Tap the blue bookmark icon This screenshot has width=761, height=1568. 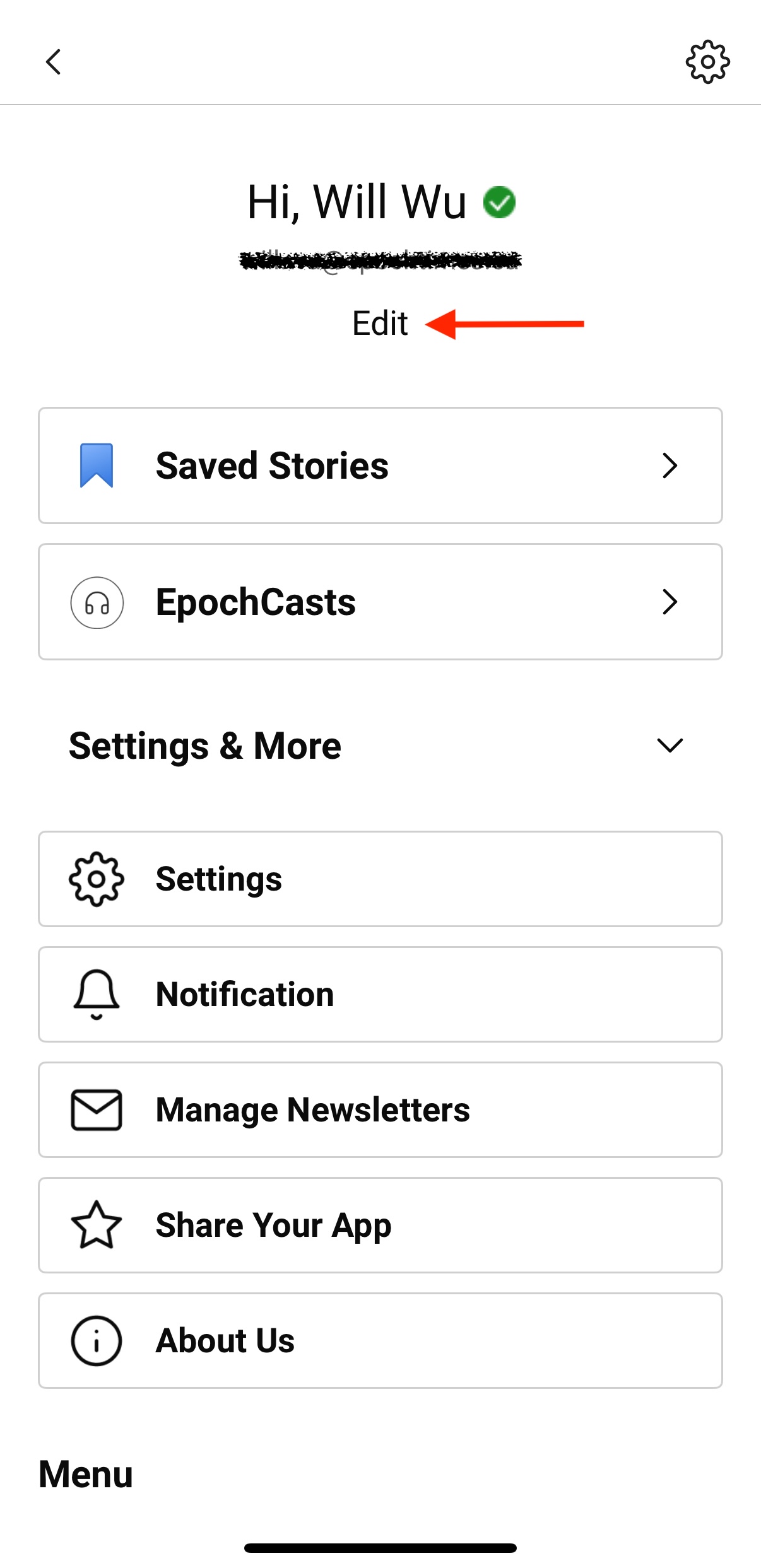97,465
